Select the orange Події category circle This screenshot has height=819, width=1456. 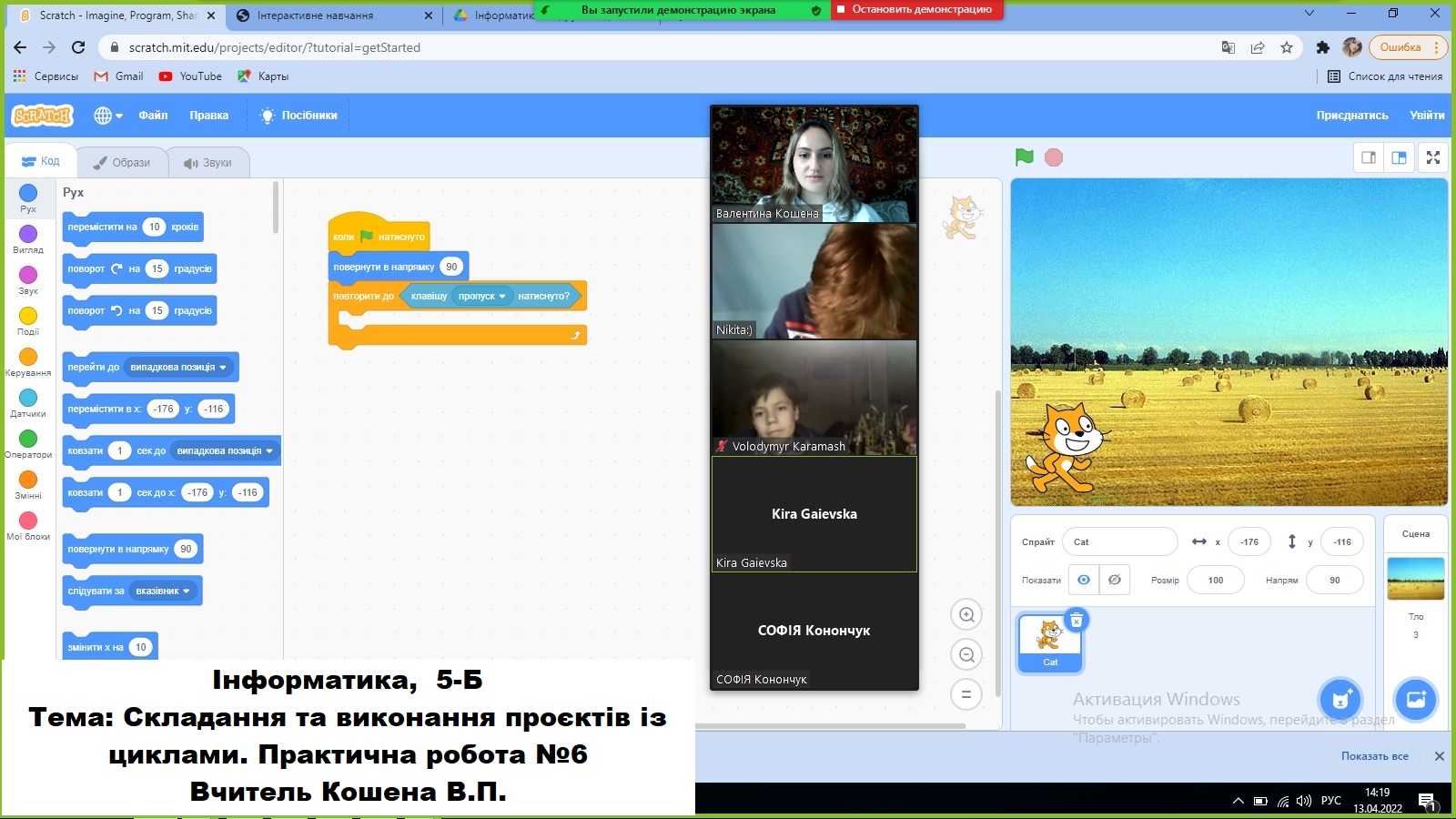pos(28,316)
